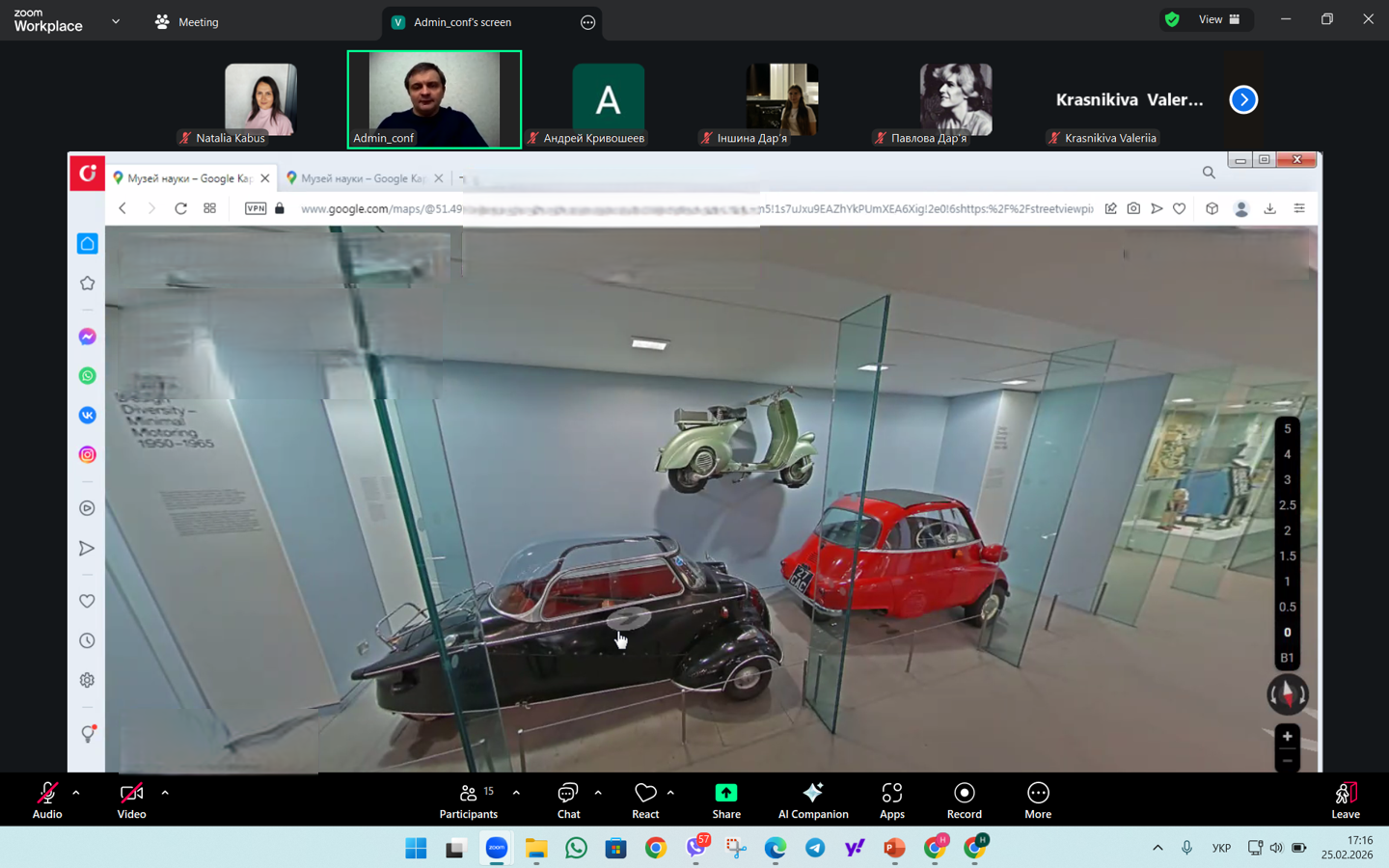Show next participants with blue arrow
This screenshot has height=868, width=1389.
pyautogui.click(x=1243, y=99)
